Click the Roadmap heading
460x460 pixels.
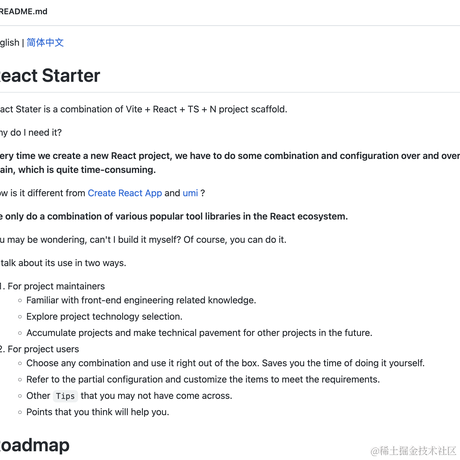[x=35, y=445]
